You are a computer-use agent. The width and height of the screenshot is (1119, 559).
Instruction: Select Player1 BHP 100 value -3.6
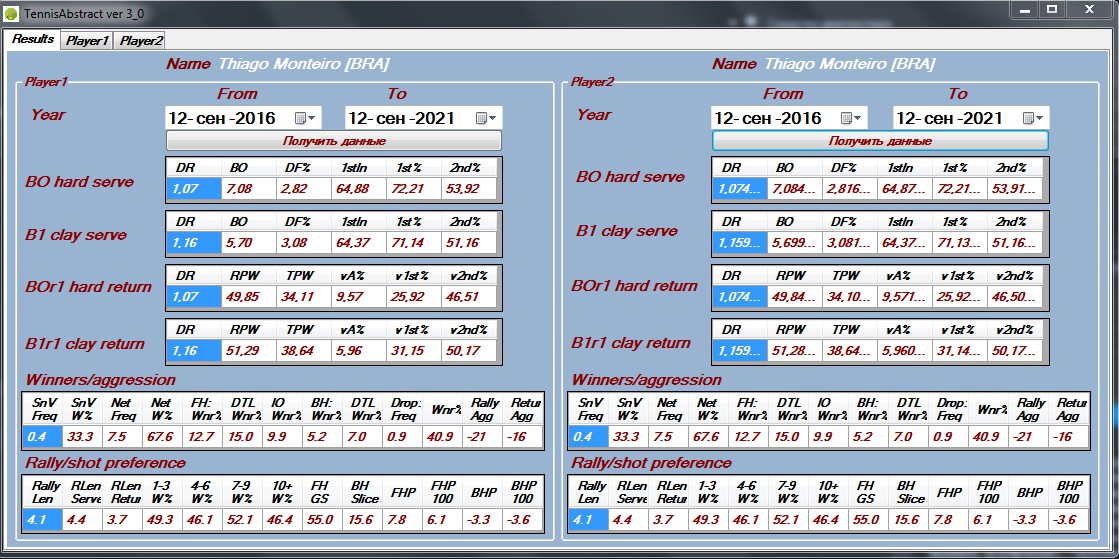522,520
